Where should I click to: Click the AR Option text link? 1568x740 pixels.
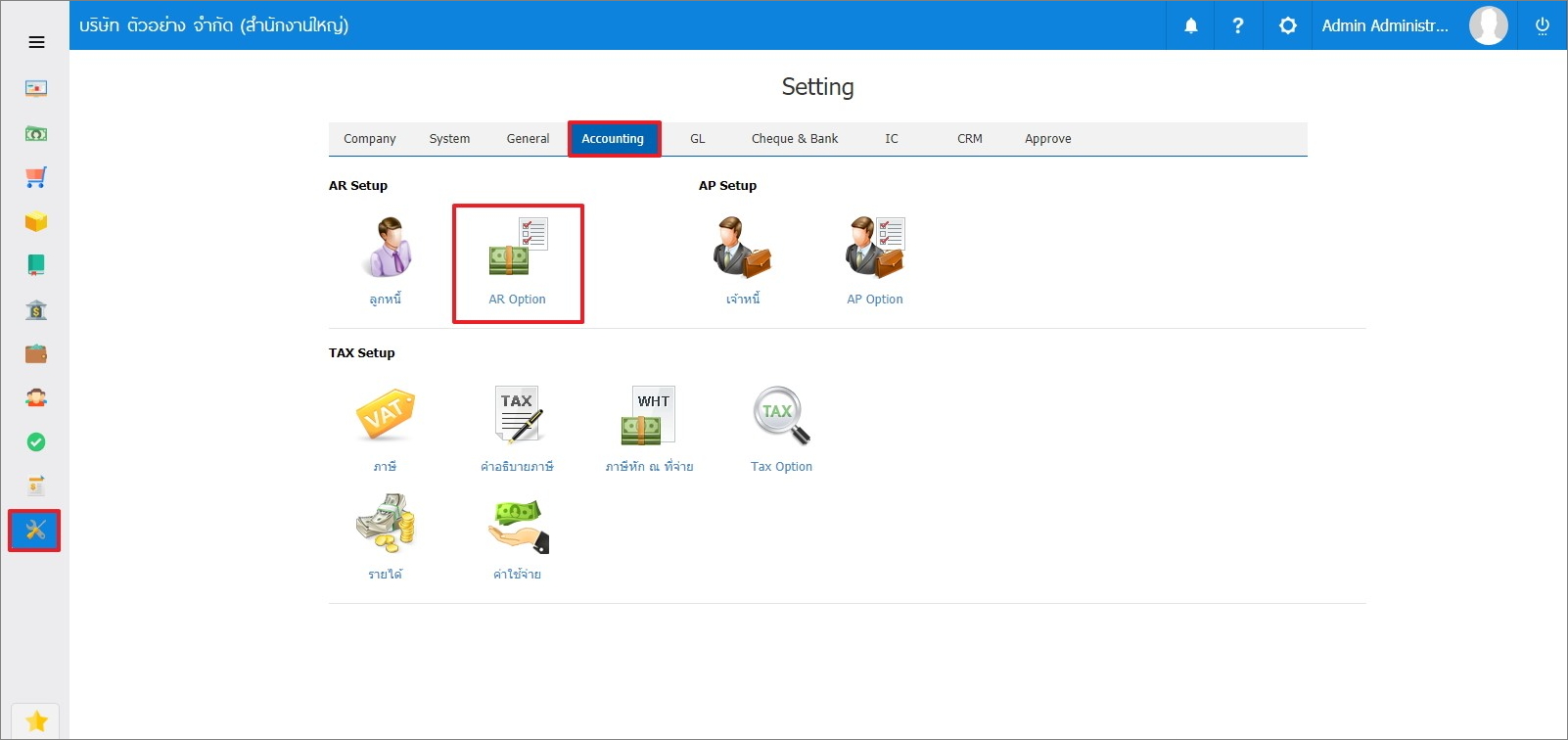point(518,300)
